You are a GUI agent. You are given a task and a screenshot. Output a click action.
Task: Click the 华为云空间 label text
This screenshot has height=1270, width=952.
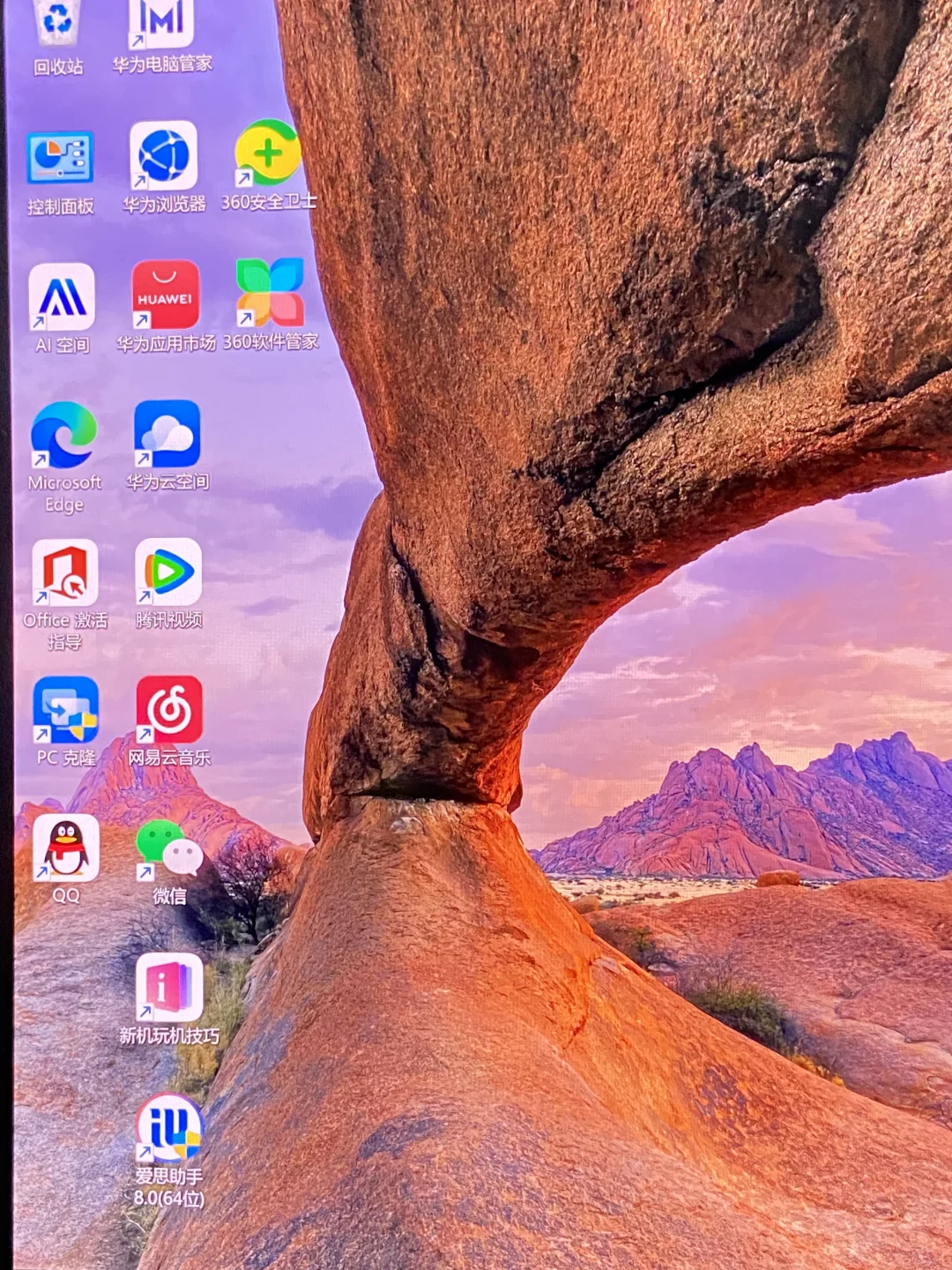[x=167, y=482]
